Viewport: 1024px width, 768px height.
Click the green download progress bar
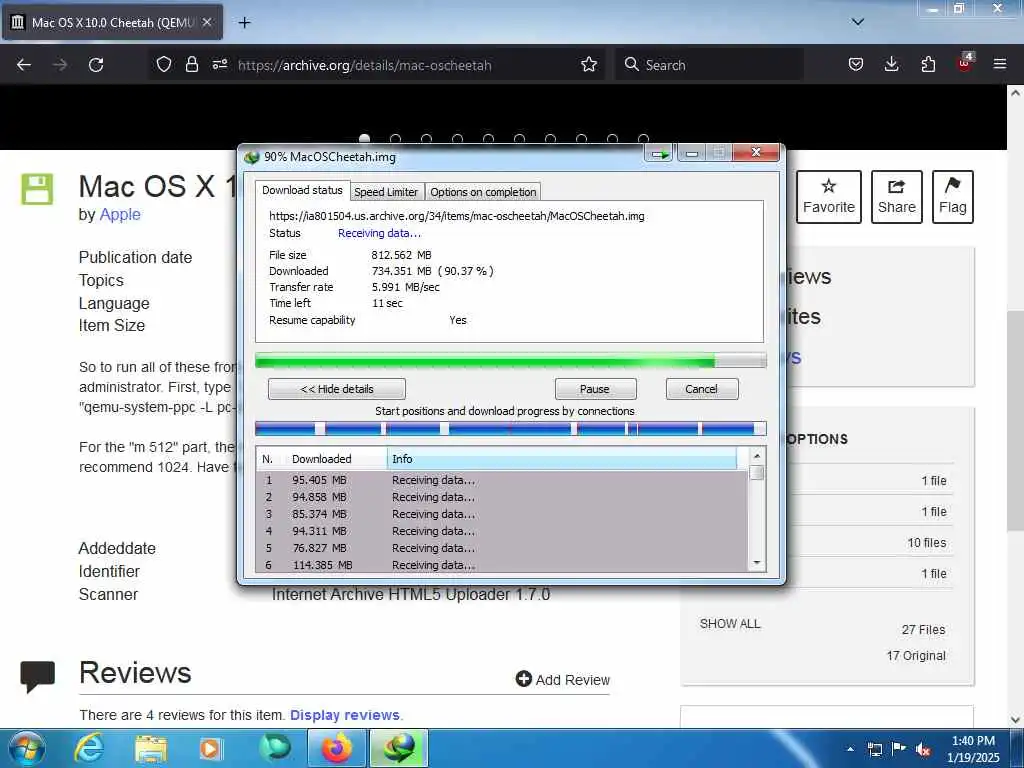(510, 360)
